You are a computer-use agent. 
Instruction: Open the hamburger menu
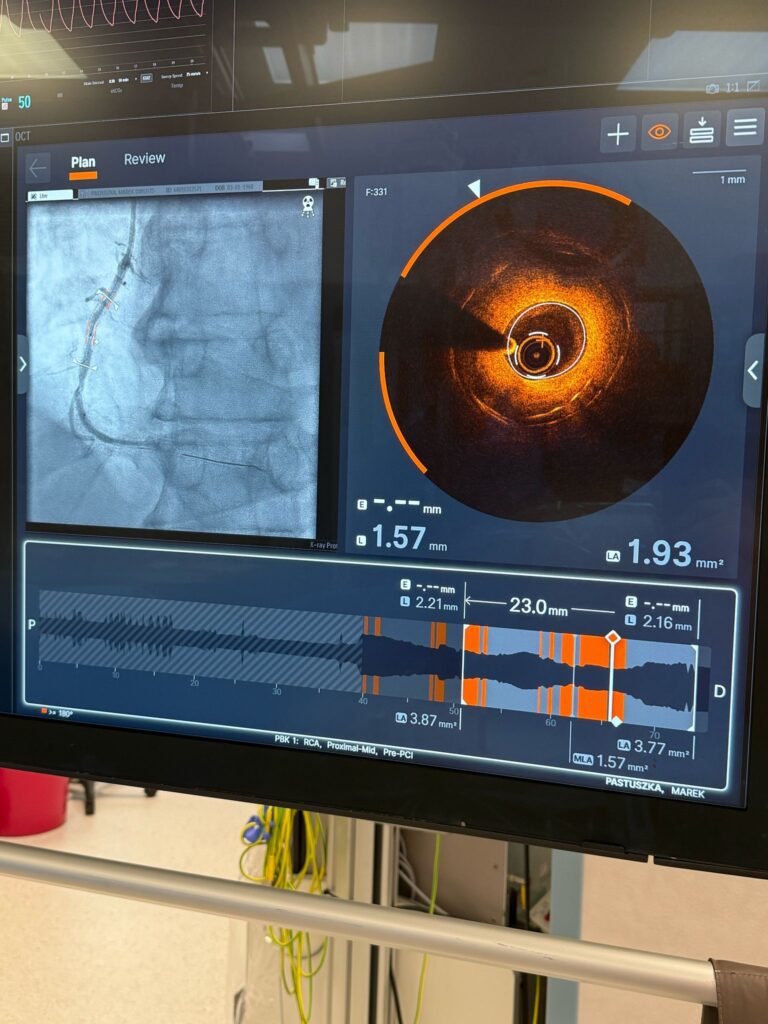pyautogui.click(x=744, y=127)
